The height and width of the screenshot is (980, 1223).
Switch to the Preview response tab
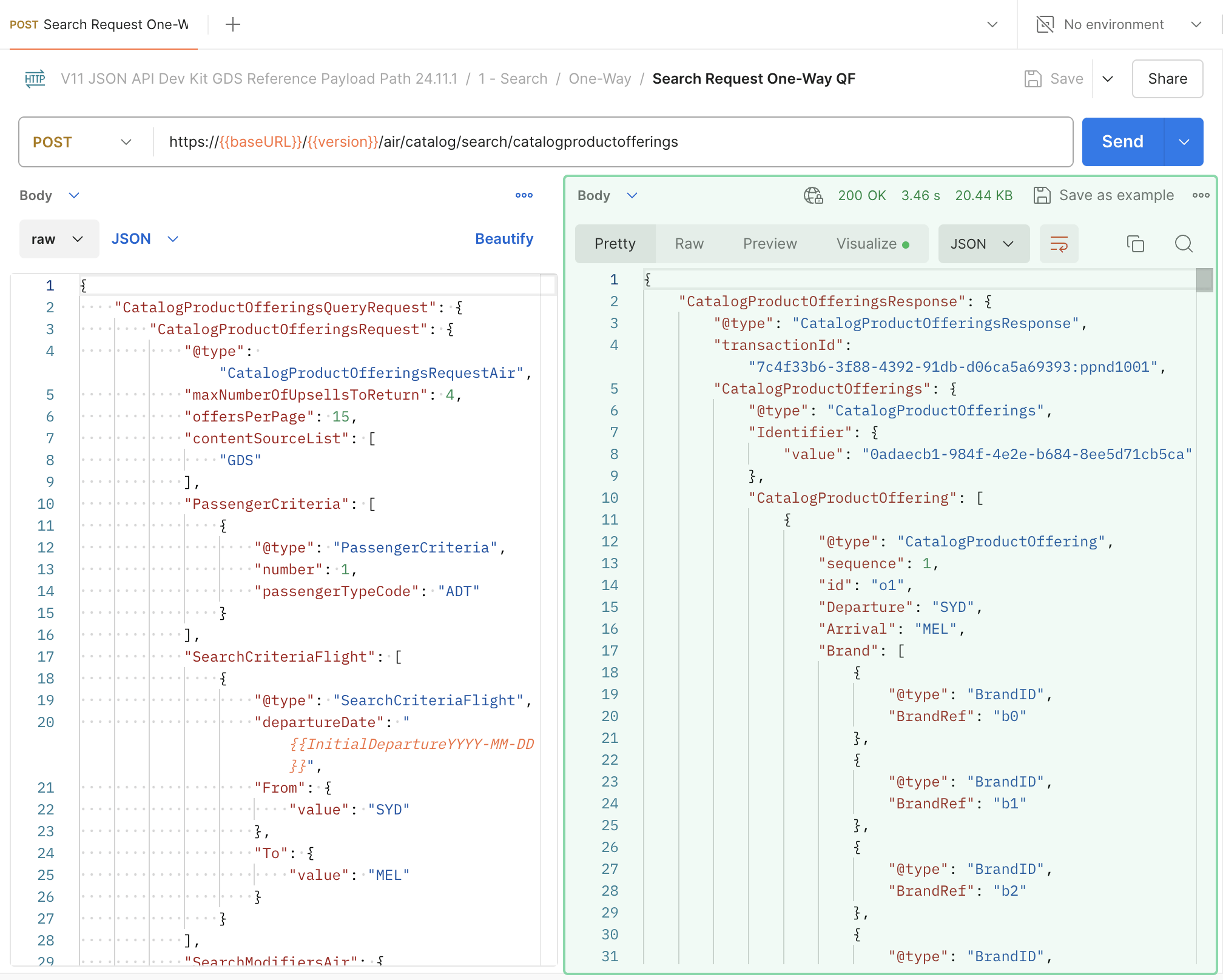coord(770,244)
